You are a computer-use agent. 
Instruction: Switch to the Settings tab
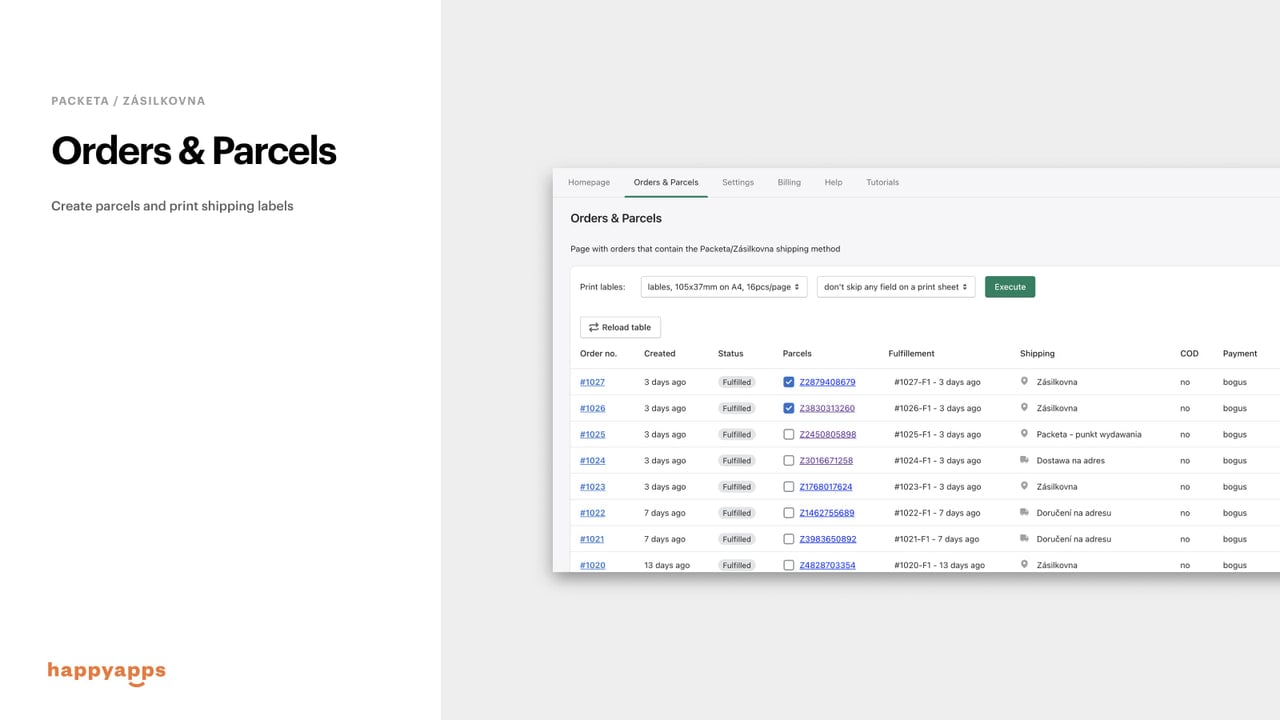(738, 182)
